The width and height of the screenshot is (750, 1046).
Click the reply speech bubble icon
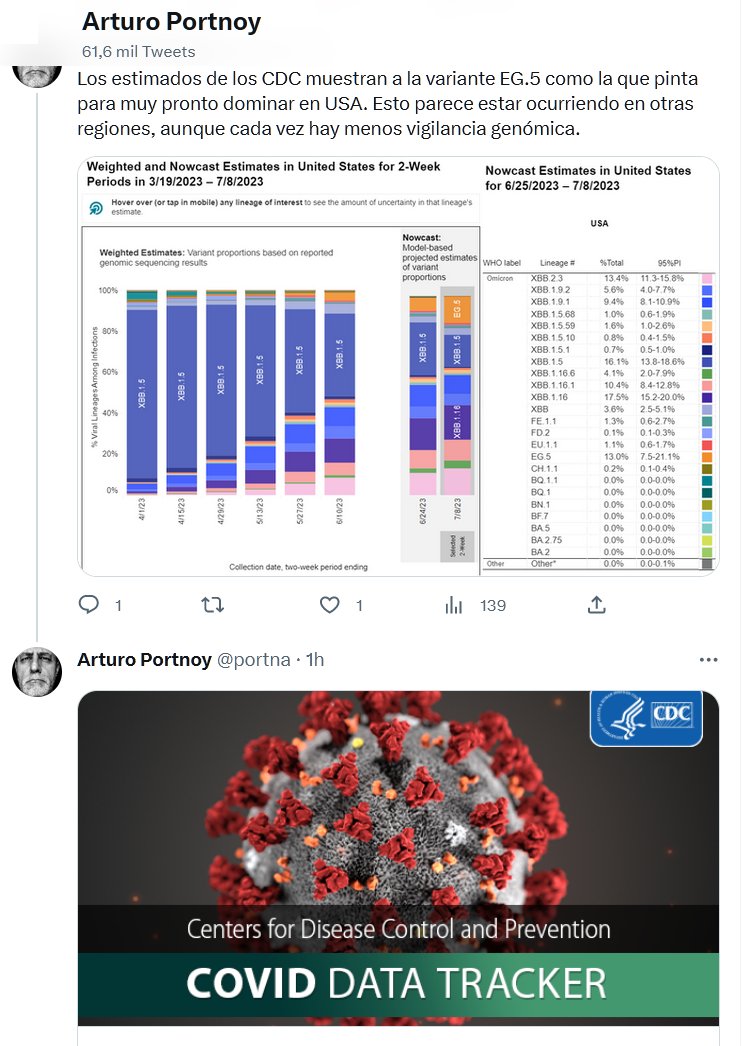(x=89, y=605)
